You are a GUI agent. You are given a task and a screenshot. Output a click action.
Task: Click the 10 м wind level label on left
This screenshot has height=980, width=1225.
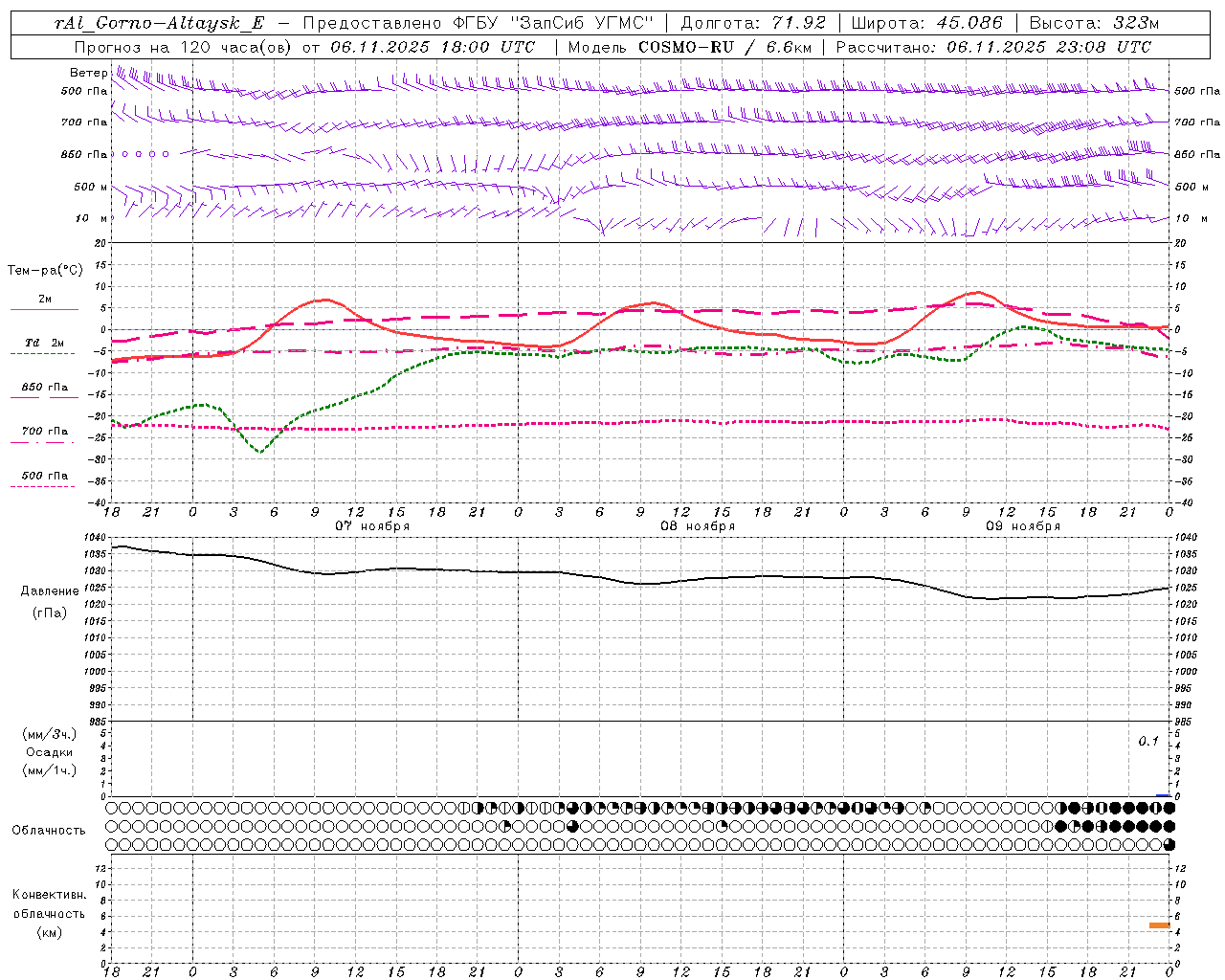pos(92,218)
